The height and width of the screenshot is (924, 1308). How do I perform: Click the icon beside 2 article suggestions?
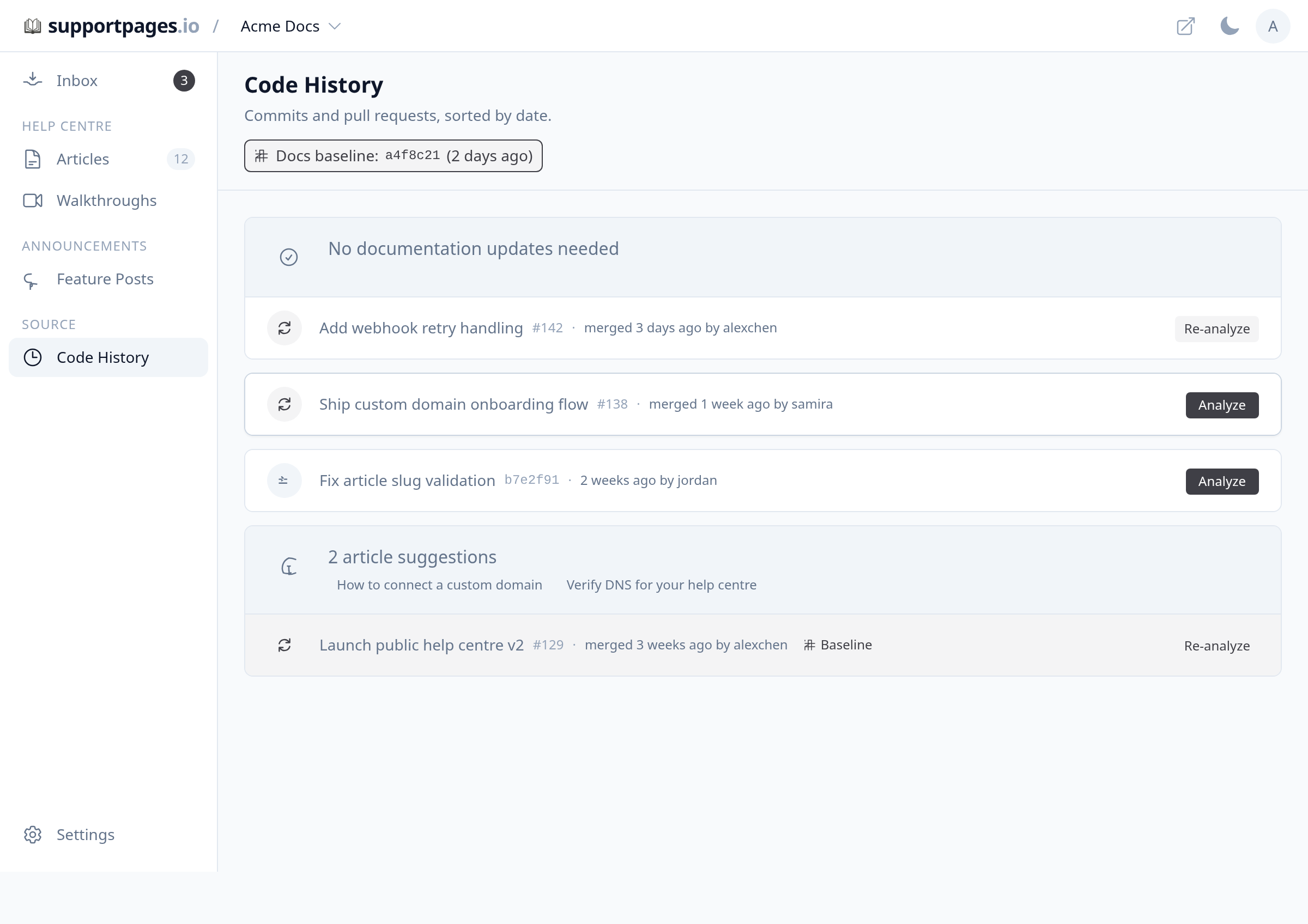point(289,566)
